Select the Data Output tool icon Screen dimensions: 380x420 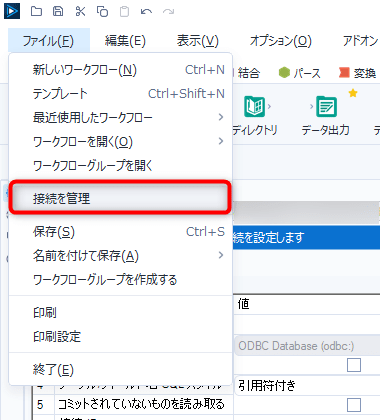pos(326,106)
